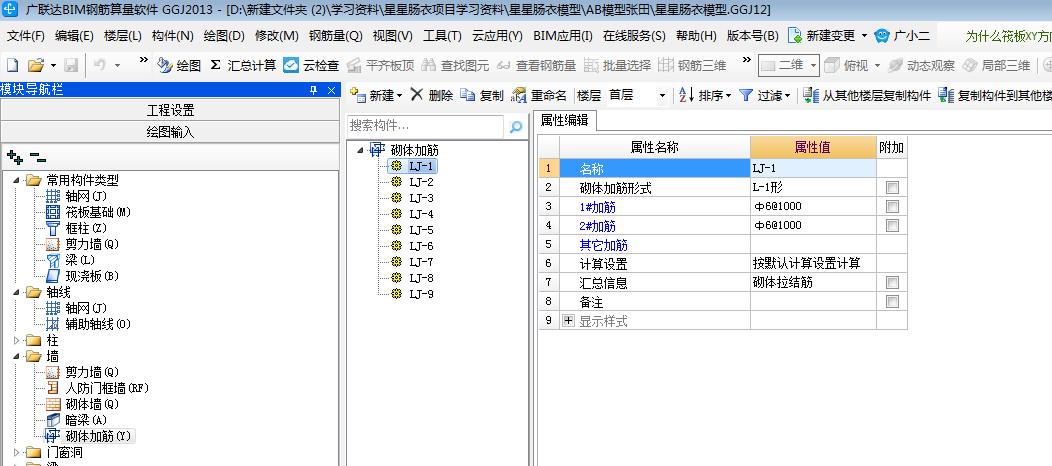
Task: Click 从其他楼层复制构件 button
Action: tap(867, 96)
